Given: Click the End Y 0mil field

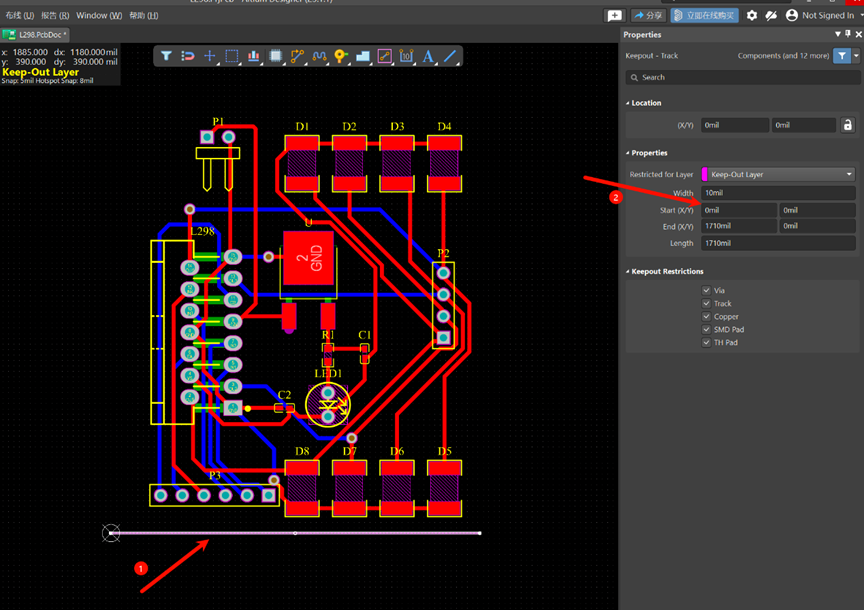Looking at the screenshot, I should (x=817, y=226).
